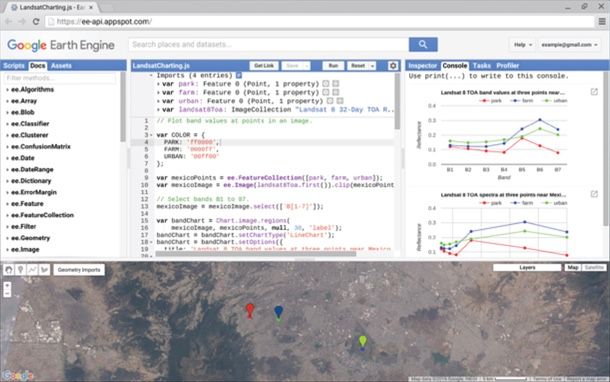
Task: Expand ee.Image docs entry
Action: 7,250
